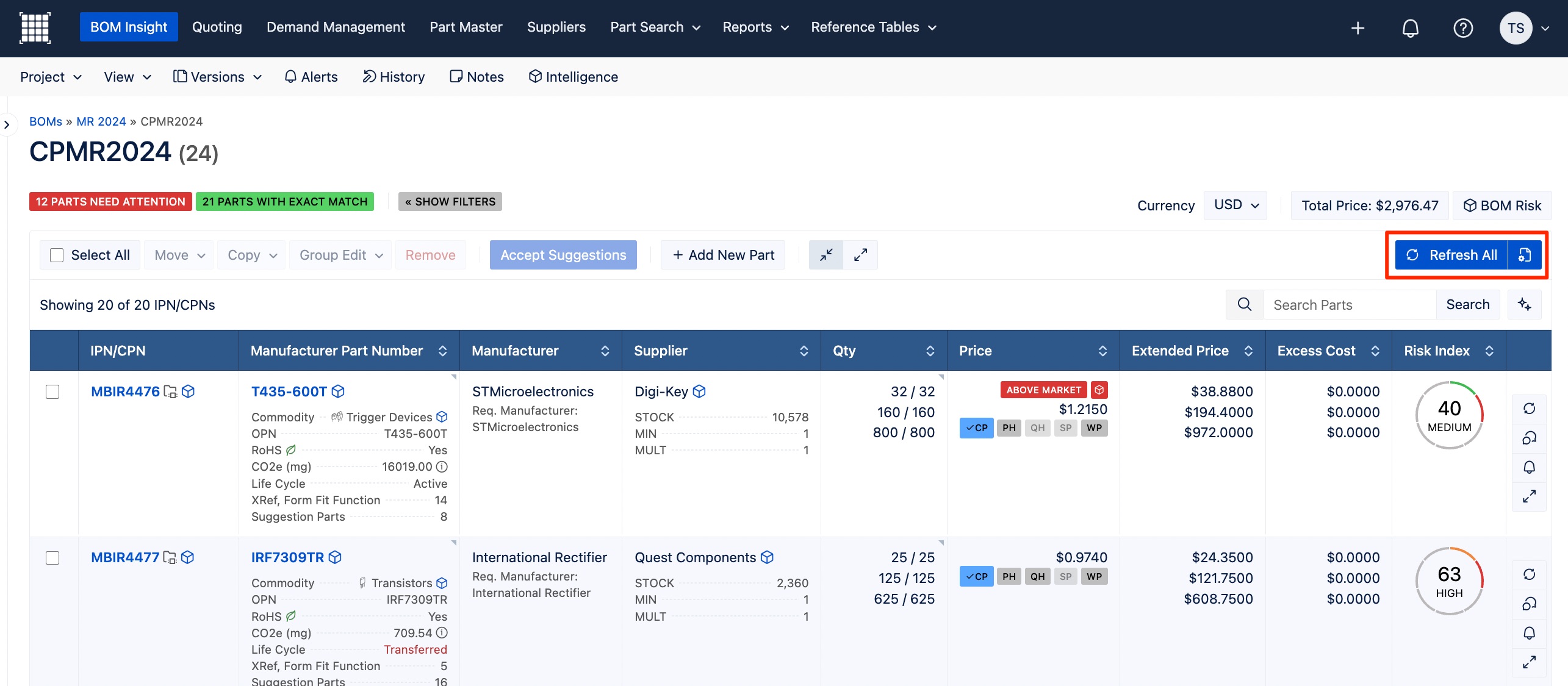The height and width of the screenshot is (686, 1568).
Task: Open the Group Edit dropdown
Action: pos(340,255)
